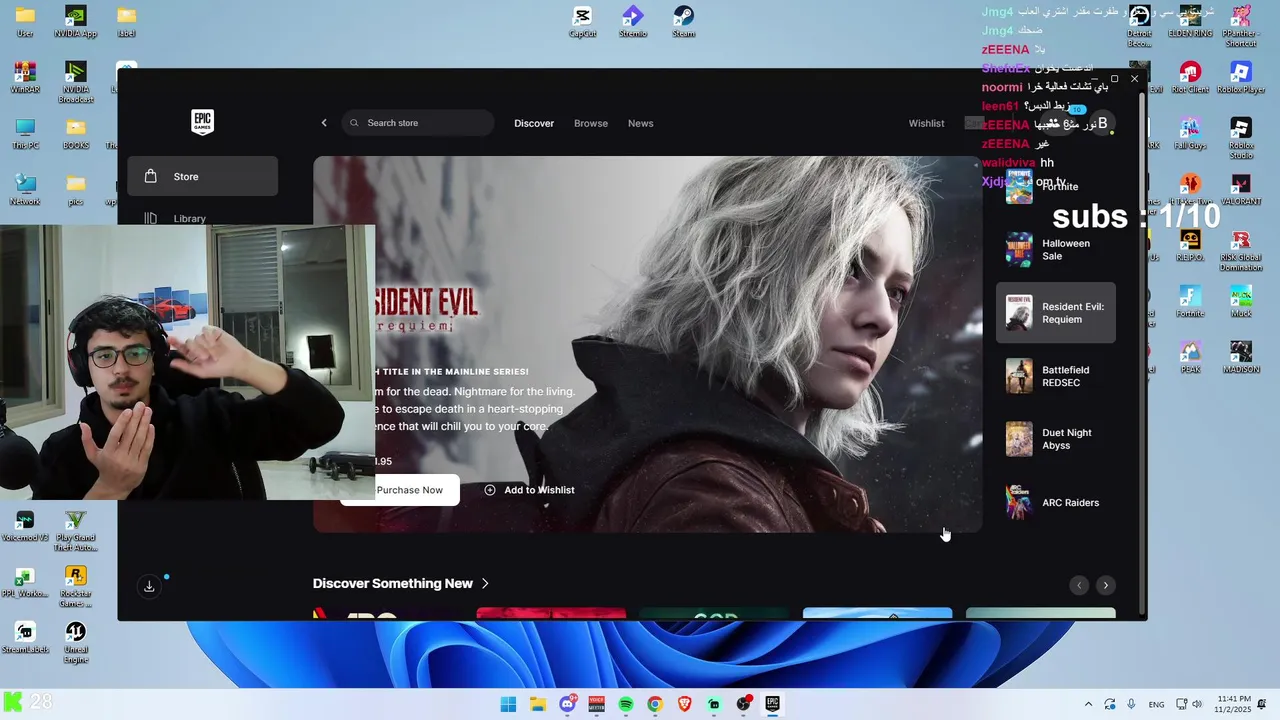Select Battlefield REDSEC carousel item
This screenshot has height=720, width=1280.
point(1056,376)
